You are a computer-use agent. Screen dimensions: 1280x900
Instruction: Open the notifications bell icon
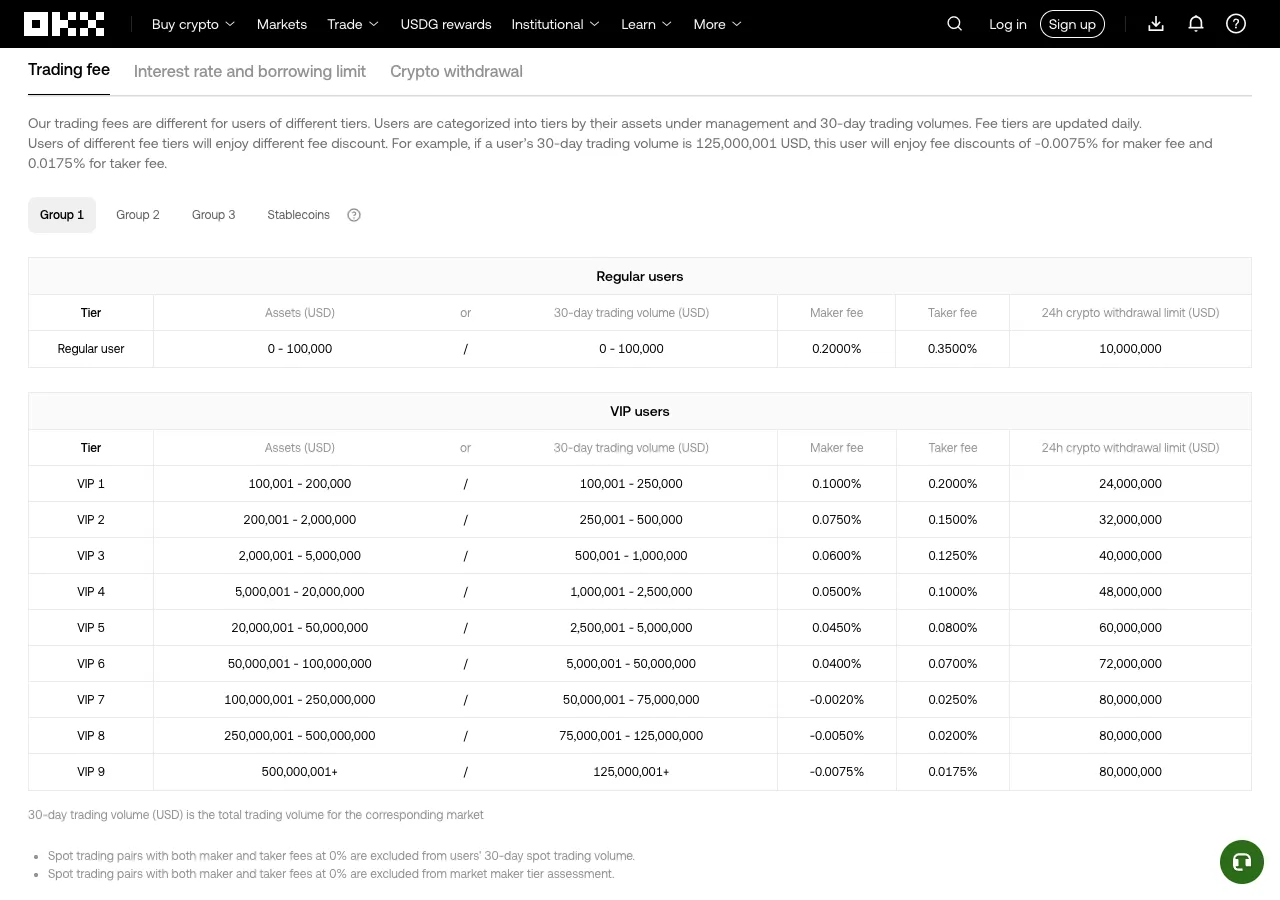pyautogui.click(x=1196, y=24)
